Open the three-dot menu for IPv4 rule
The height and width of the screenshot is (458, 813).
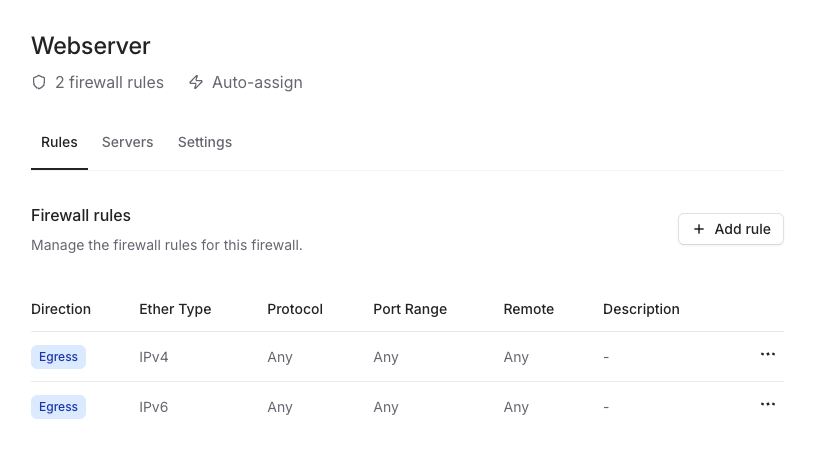(x=768, y=355)
